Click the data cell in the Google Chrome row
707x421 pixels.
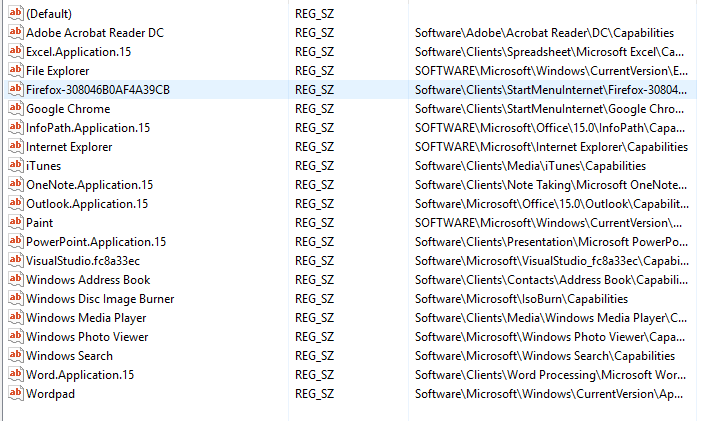(549, 109)
